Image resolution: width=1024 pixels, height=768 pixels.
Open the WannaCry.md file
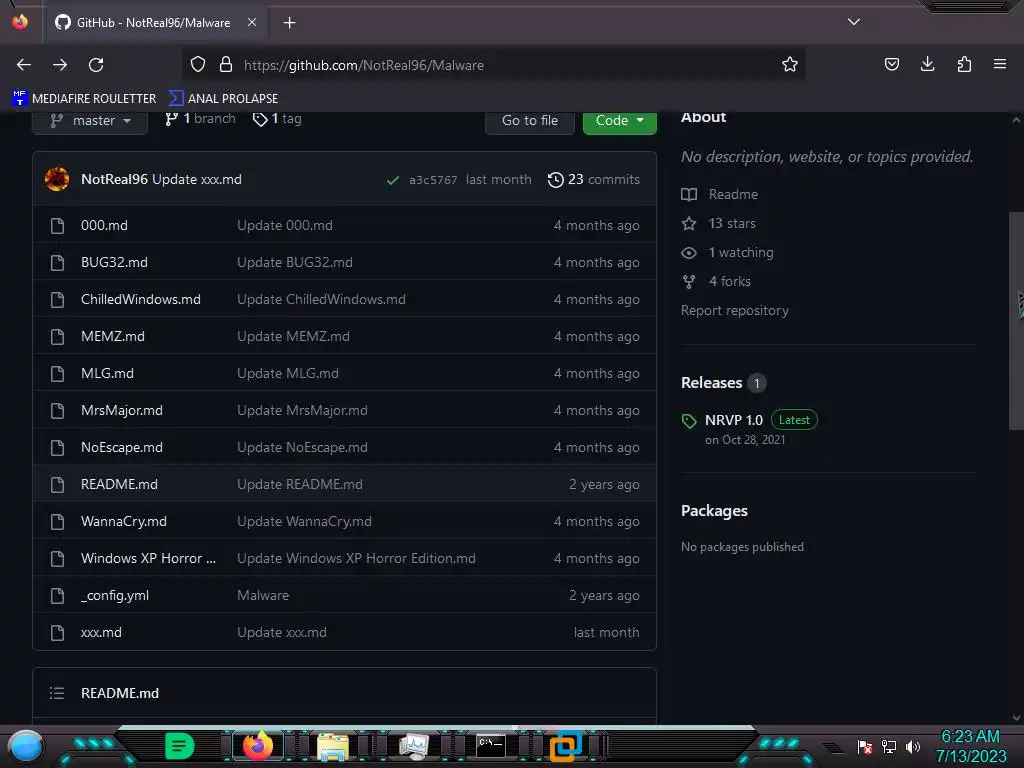(x=123, y=521)
